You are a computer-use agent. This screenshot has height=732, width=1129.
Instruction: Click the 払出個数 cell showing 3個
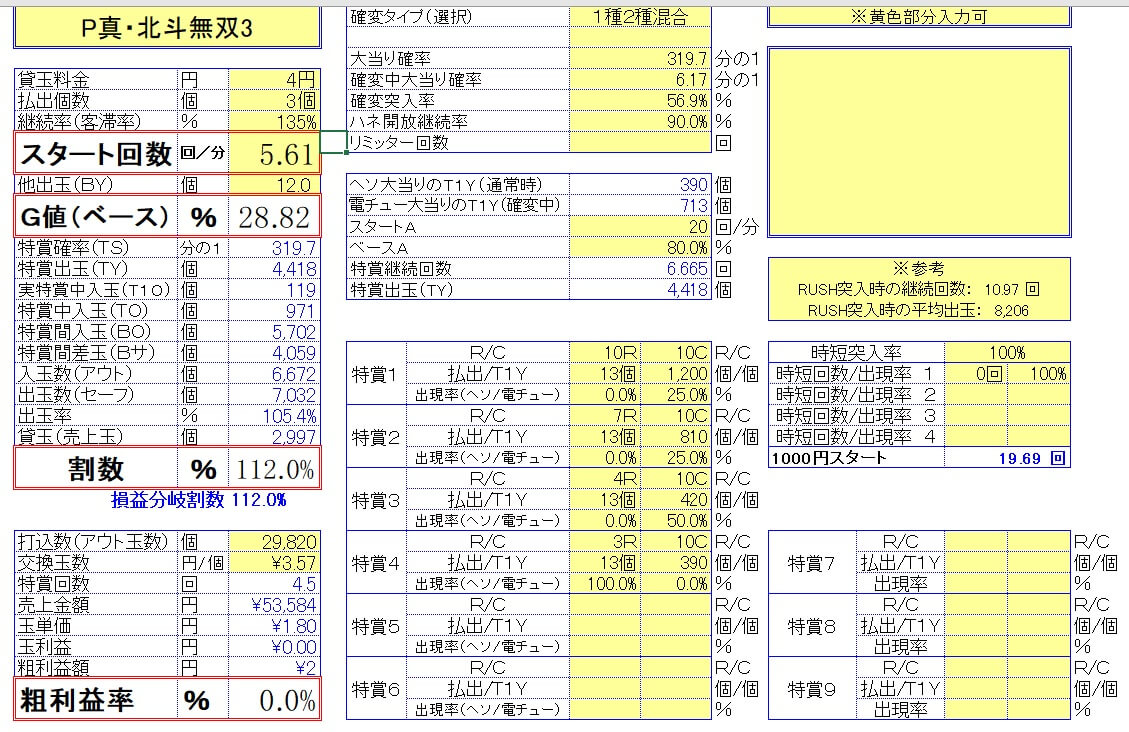pos(274,100)
